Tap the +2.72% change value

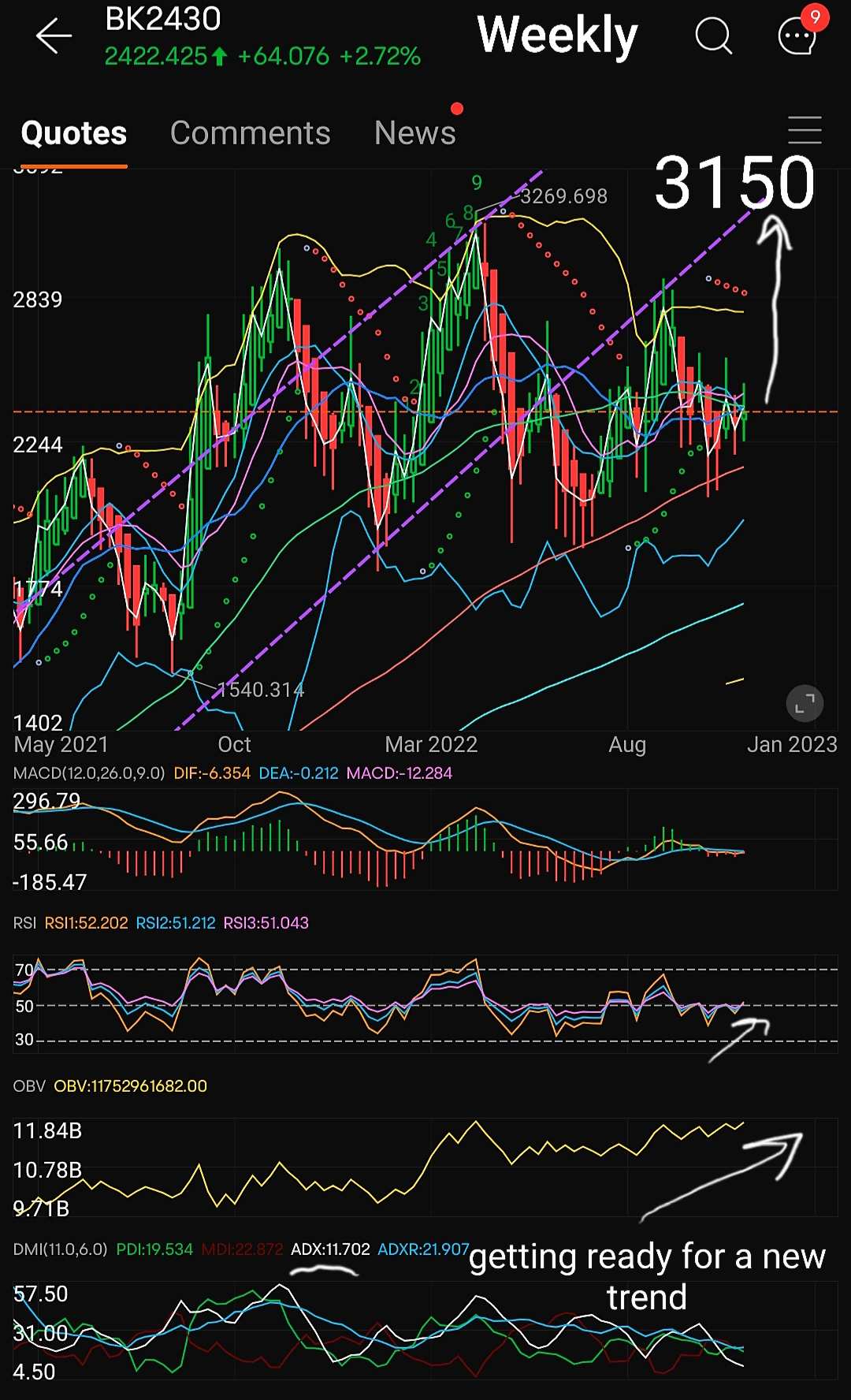pos(380,57)
